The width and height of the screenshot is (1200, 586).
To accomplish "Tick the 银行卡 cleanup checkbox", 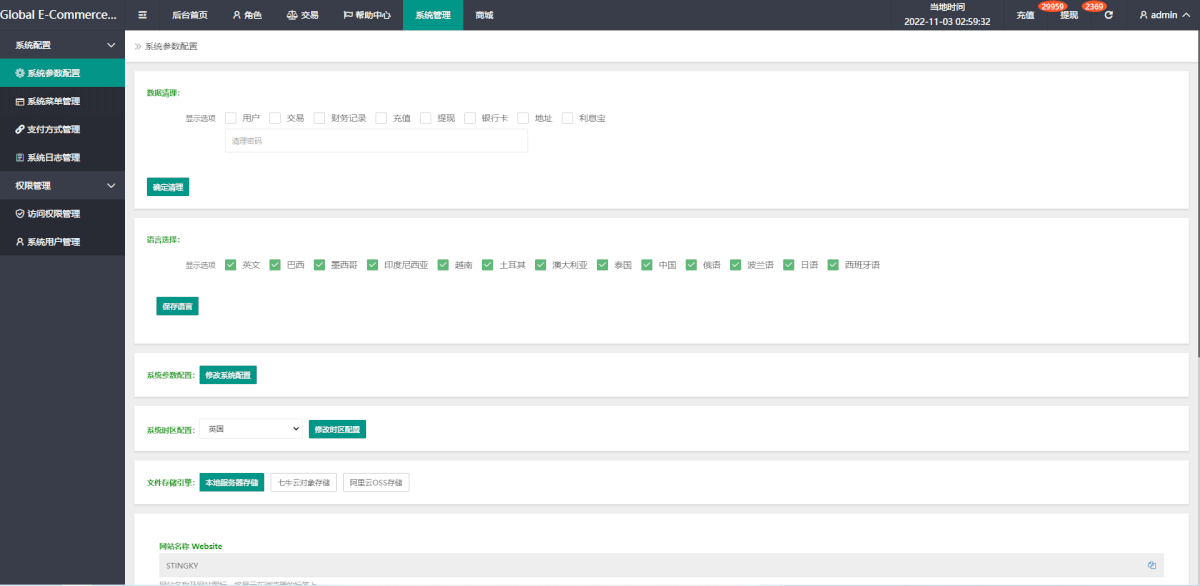I will [470, 118].
